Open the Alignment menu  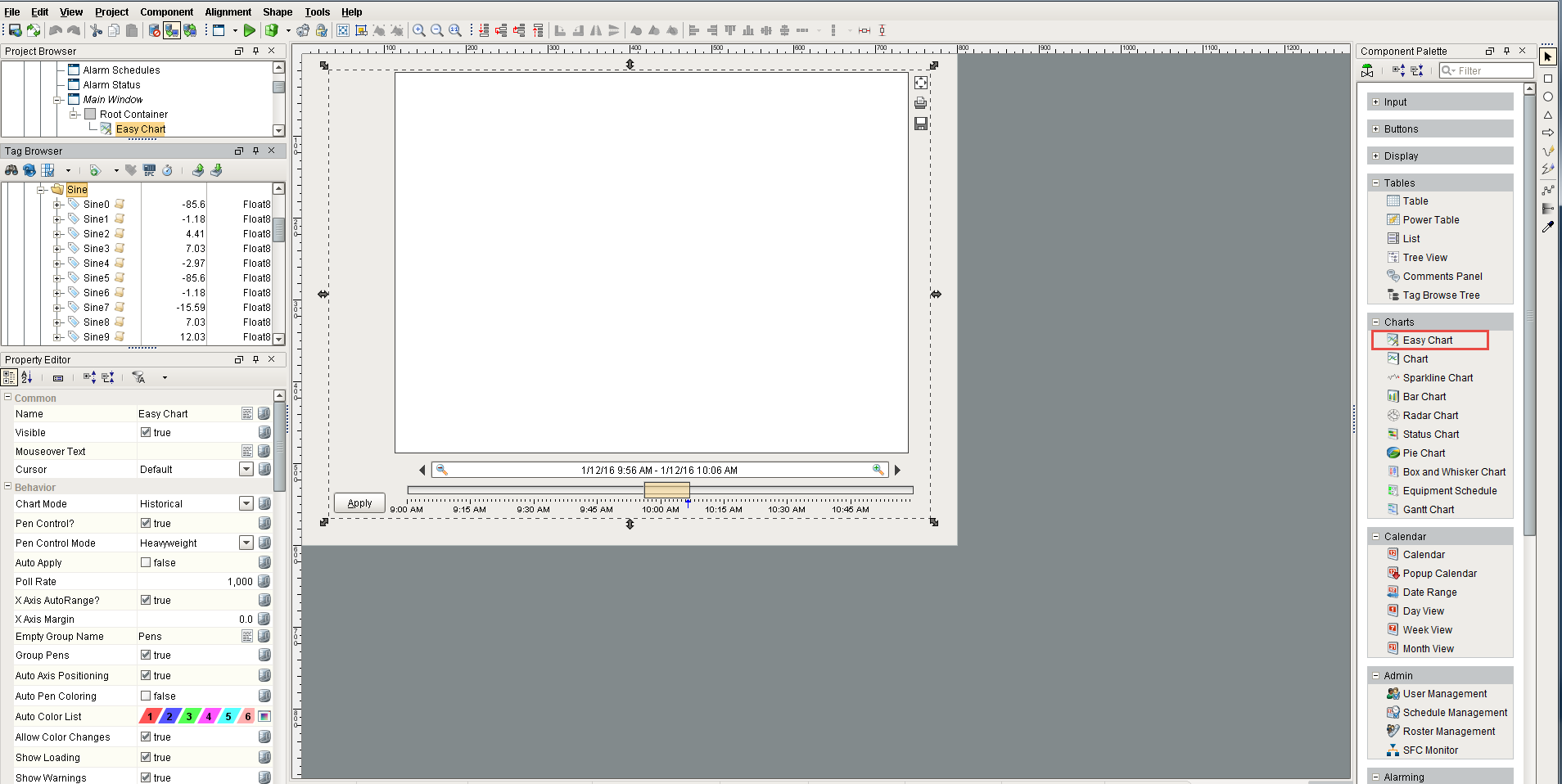tap(228, 12)
